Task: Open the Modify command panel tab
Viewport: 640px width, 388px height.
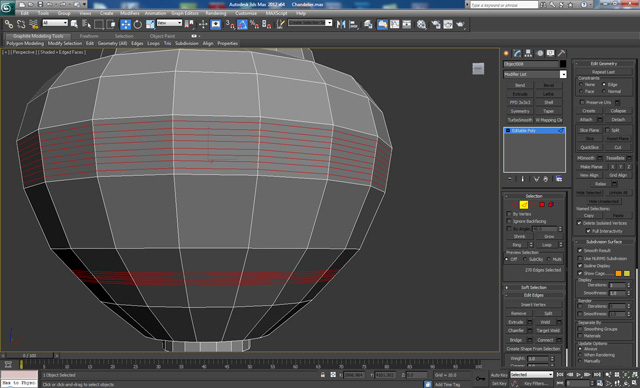Action: (x=518, y=53)
